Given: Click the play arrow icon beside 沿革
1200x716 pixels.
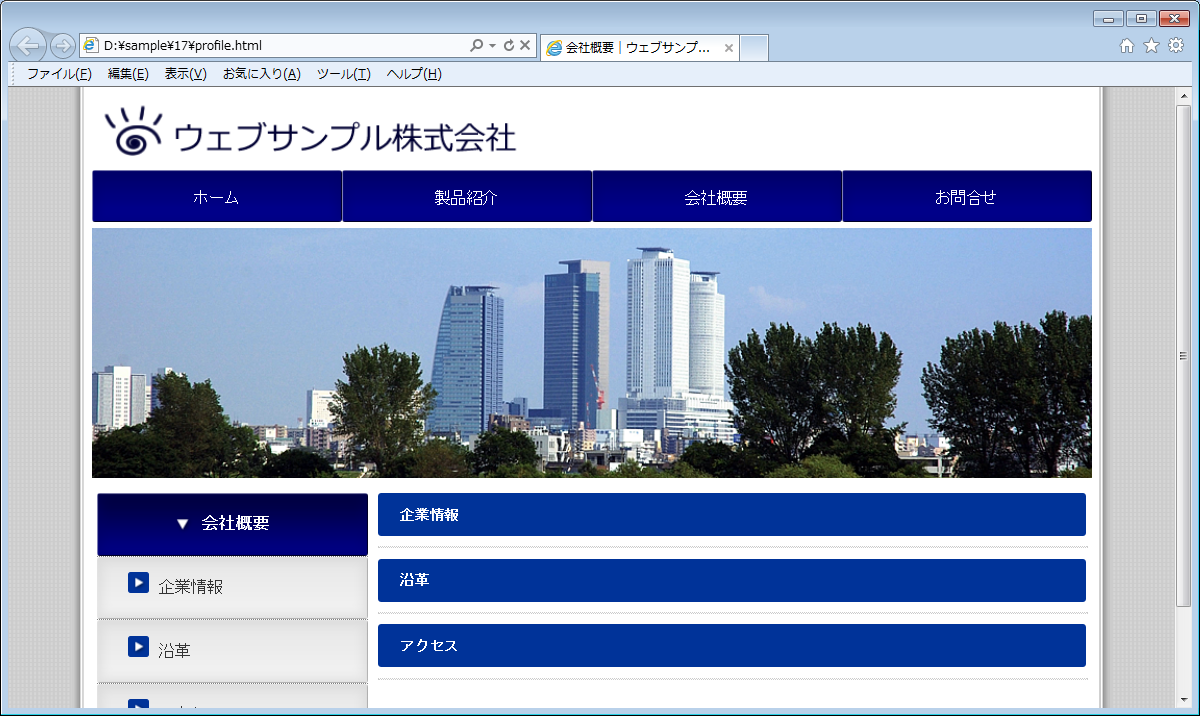Looking at the screenshot, I should point(138,647).
